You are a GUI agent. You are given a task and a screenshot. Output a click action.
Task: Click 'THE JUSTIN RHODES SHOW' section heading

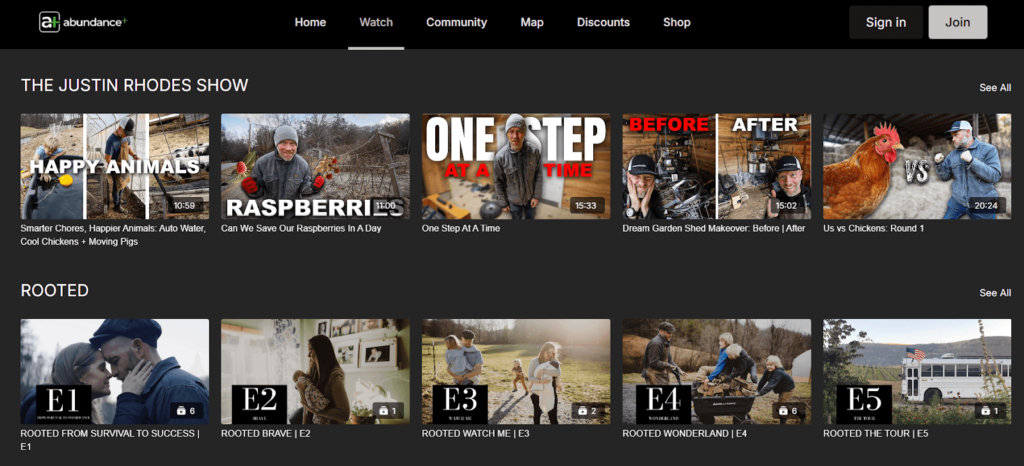(135, 85)
